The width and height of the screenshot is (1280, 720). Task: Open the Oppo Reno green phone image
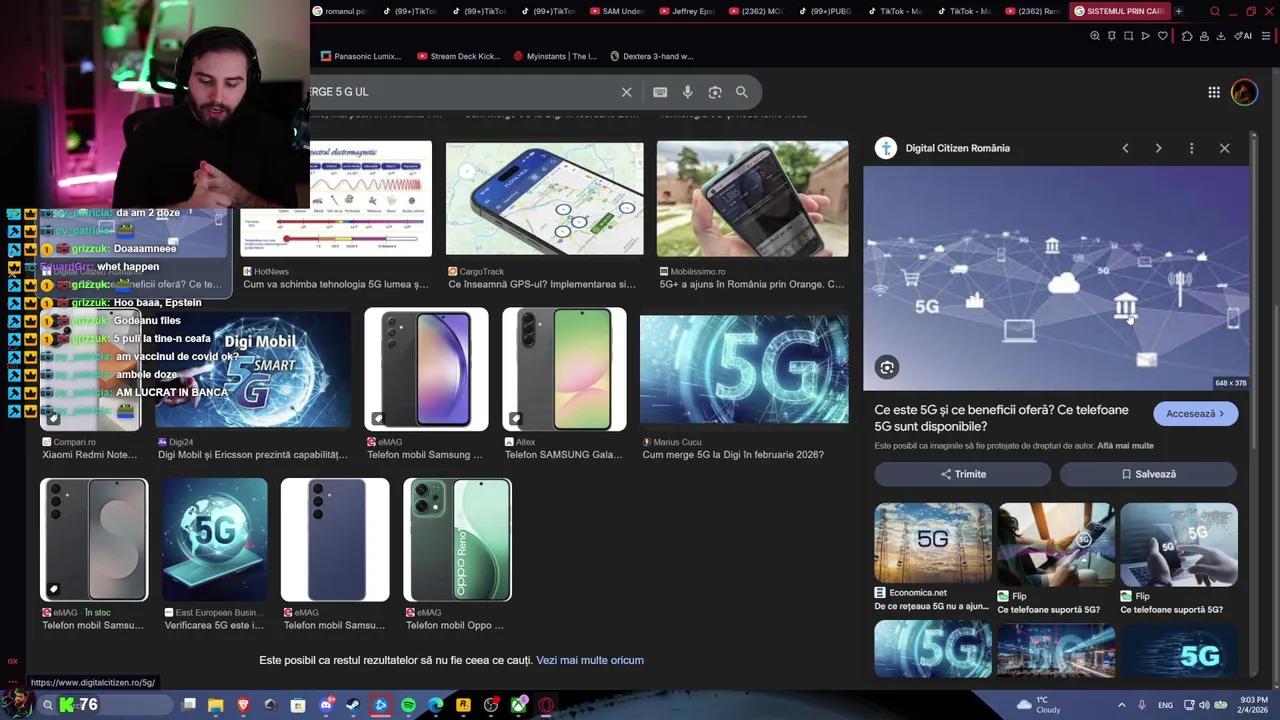[x=457, y=540]
